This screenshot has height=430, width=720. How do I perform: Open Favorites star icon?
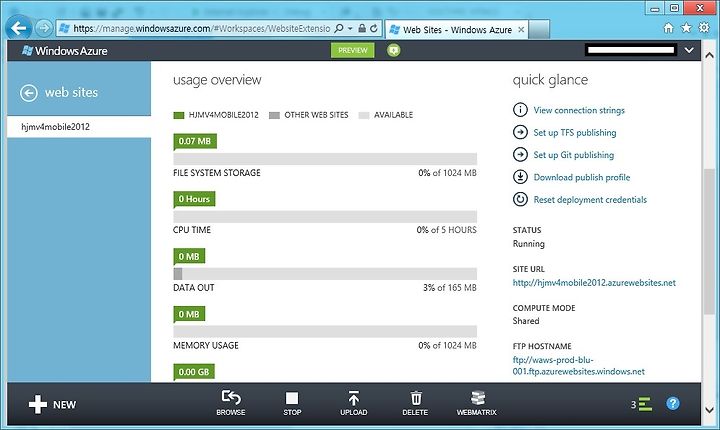click(686, 28)
